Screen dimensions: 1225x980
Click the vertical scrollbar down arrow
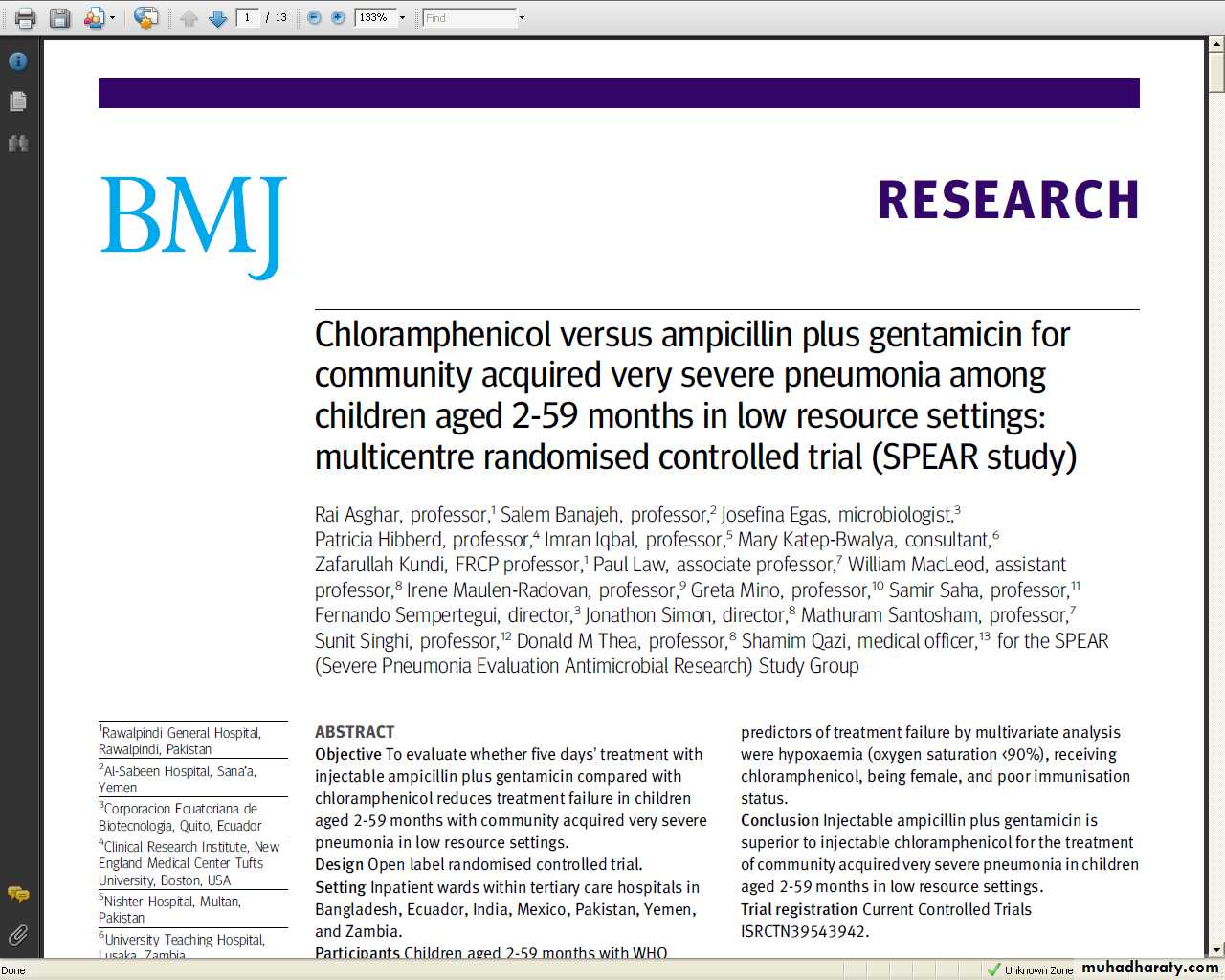1216,949
